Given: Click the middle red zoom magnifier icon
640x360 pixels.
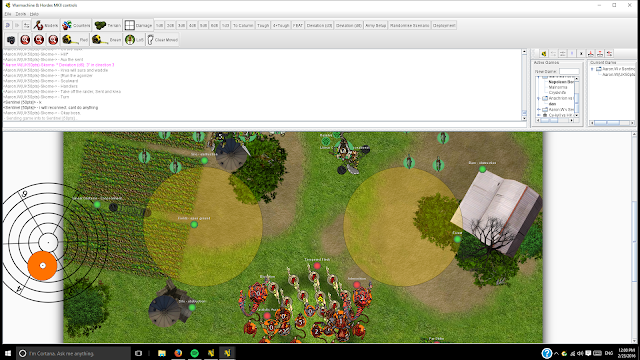Looking at the screenshot, I should (39, 40).
